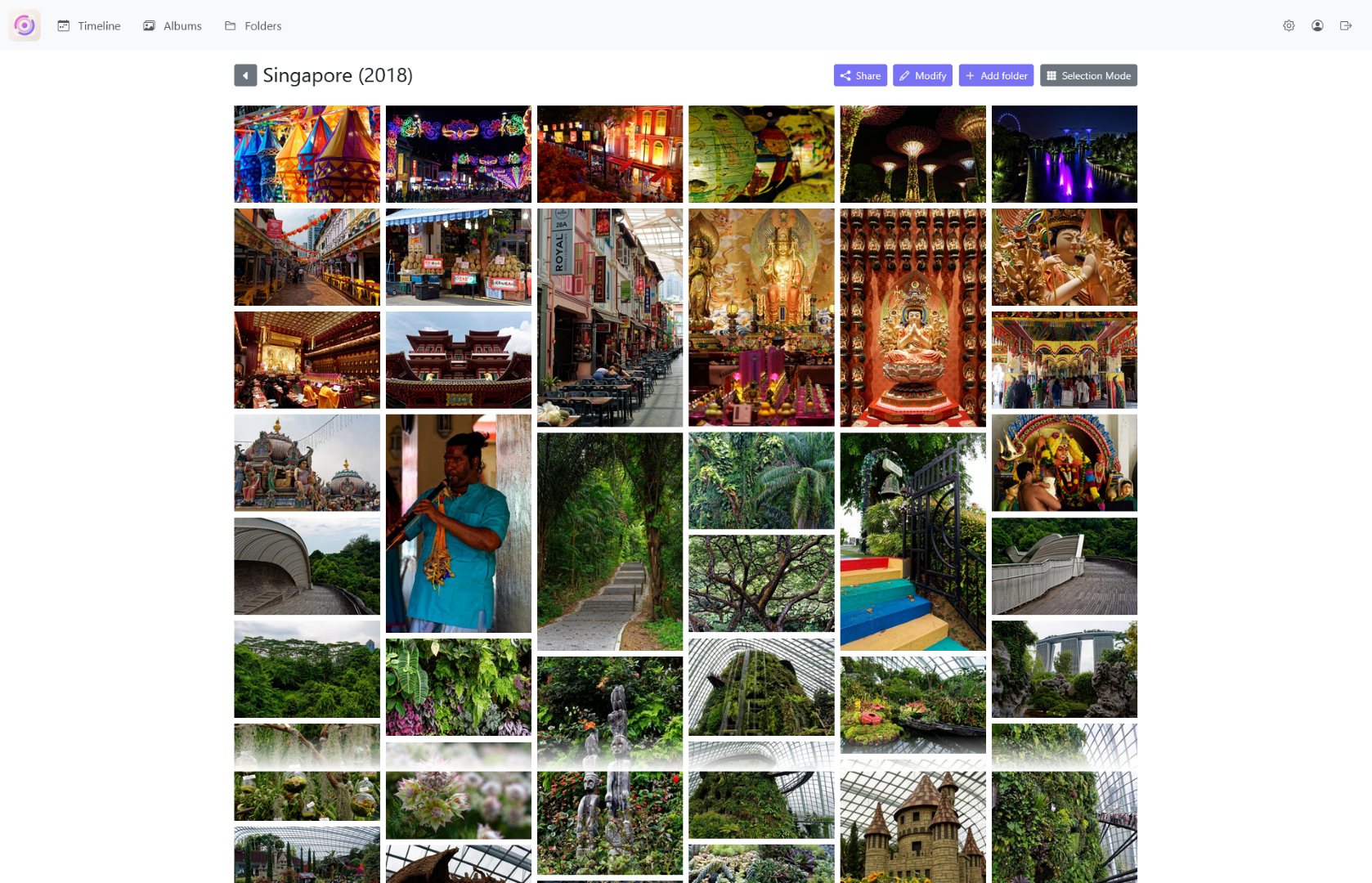View the Supertree Grove night photo
Screen dimensions: 1372x883
[912, 154]
